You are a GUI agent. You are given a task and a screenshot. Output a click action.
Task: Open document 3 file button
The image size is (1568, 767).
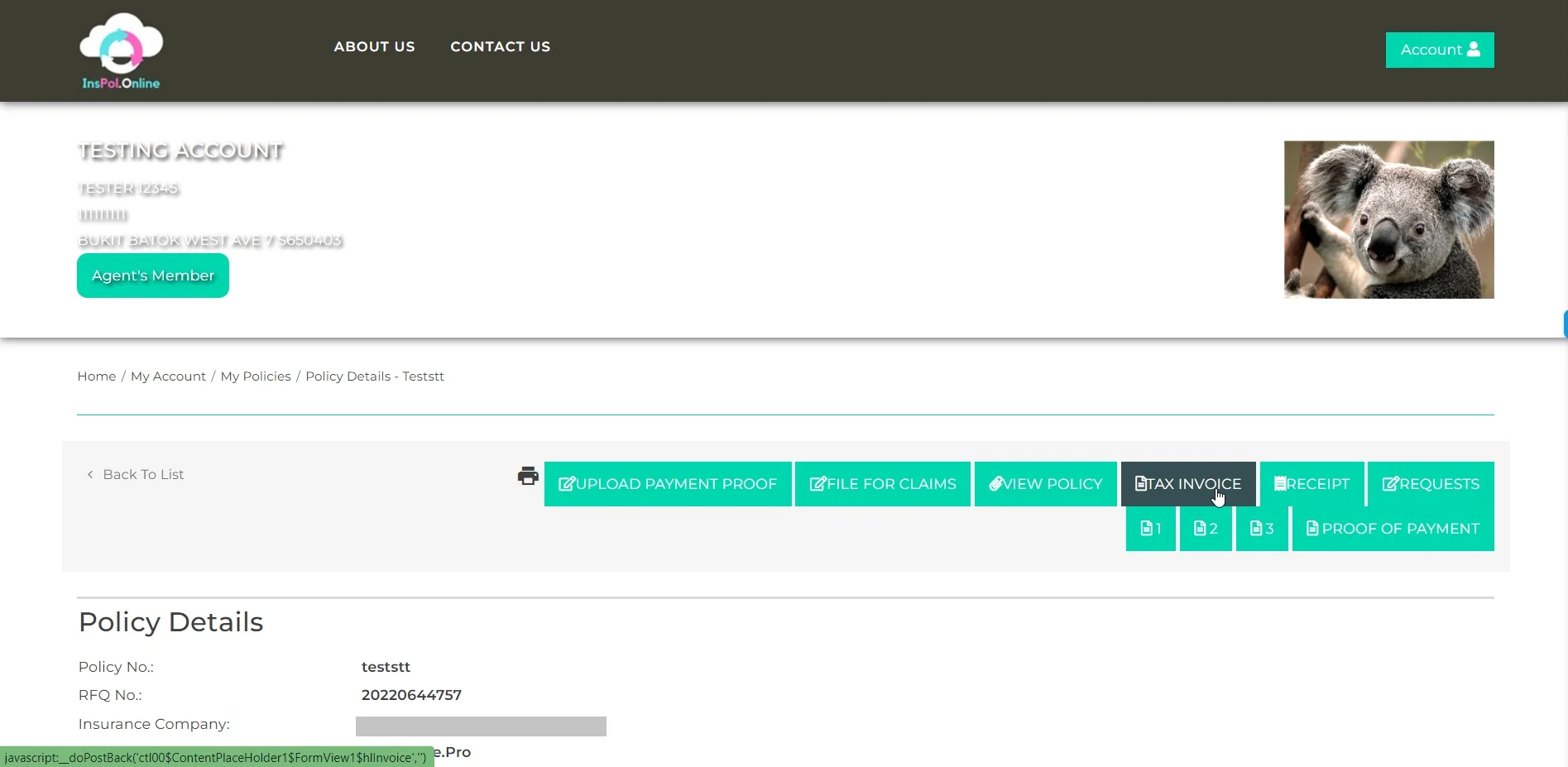(x=1262, y=529)
